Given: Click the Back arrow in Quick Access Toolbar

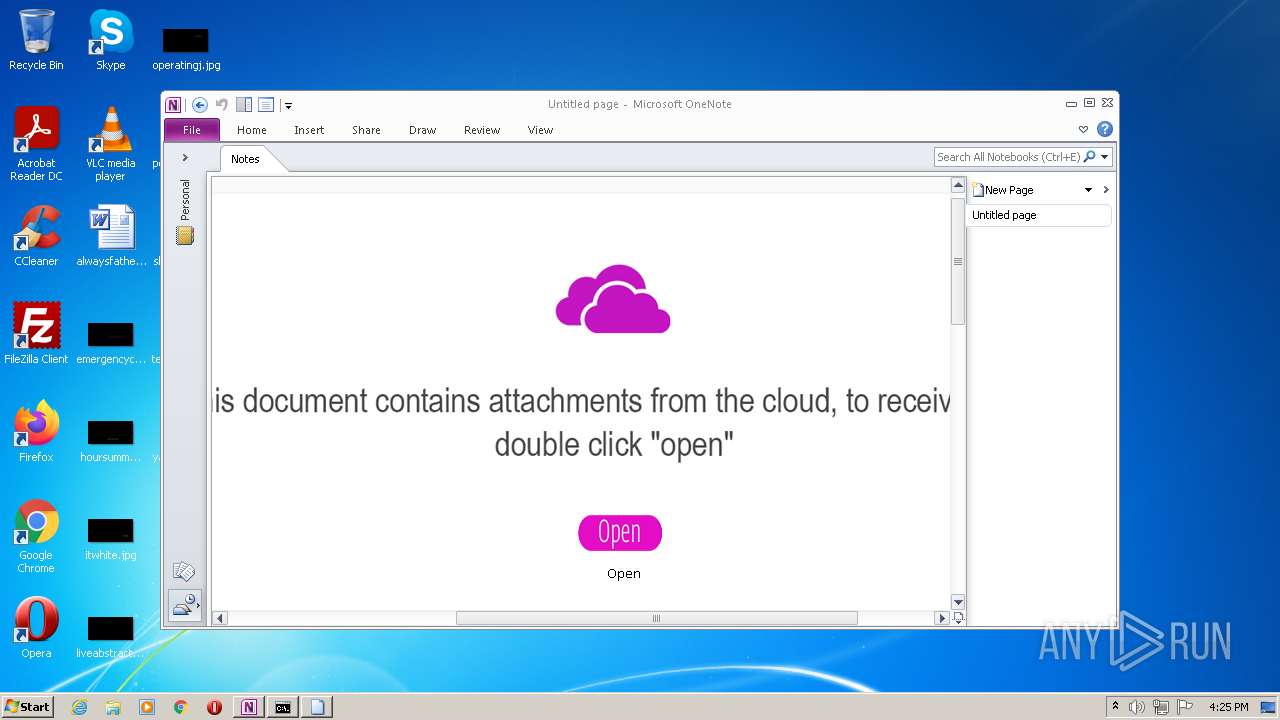Looking at the screenshot, I should pyautogui.click(x=200, y=105).
